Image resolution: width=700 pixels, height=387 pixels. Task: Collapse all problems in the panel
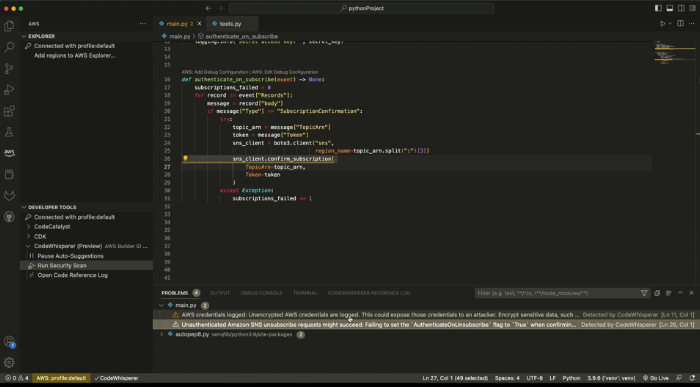[657, 293]
